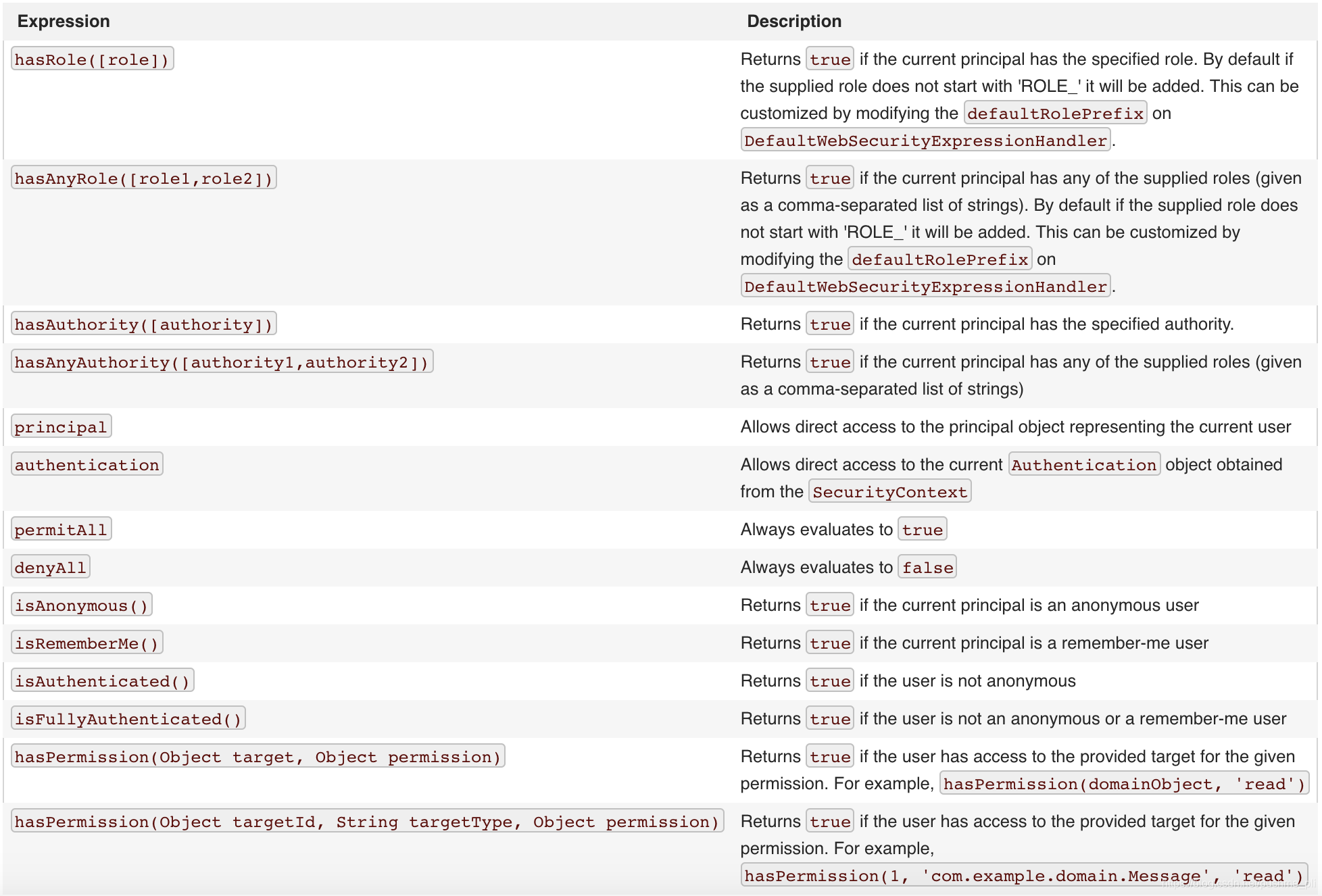1322x896 pixels.
Task: Click the Expression column header
Action: coord(64,21)
